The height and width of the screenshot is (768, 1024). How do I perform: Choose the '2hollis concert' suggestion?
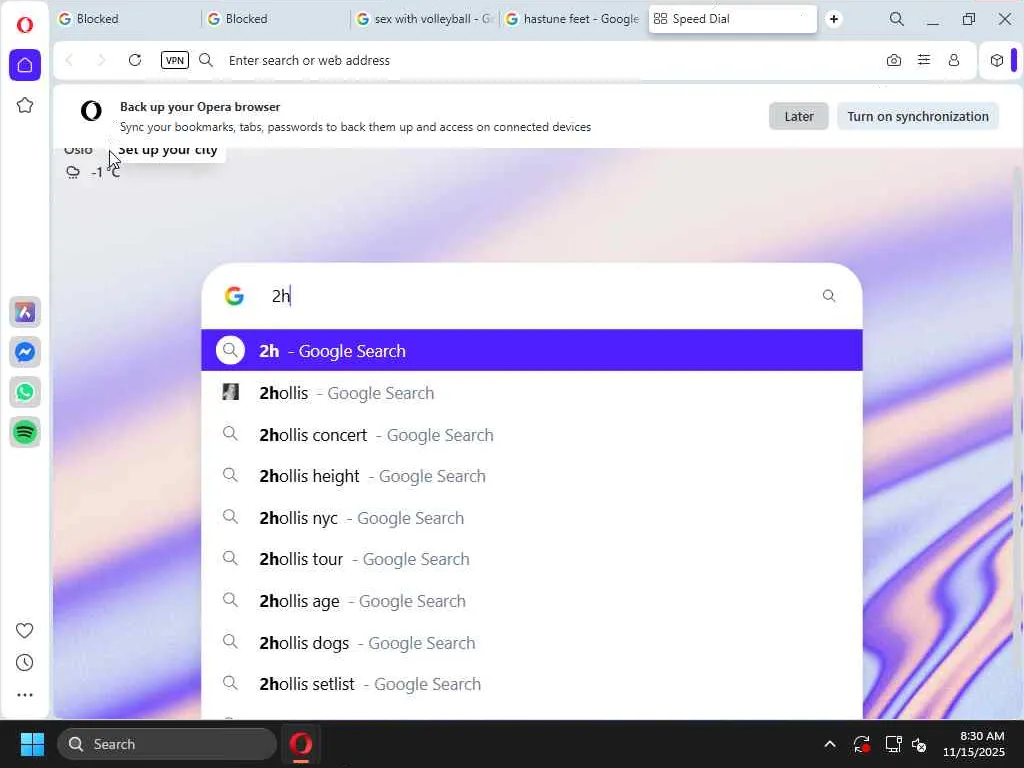click(x=532, y=435)
